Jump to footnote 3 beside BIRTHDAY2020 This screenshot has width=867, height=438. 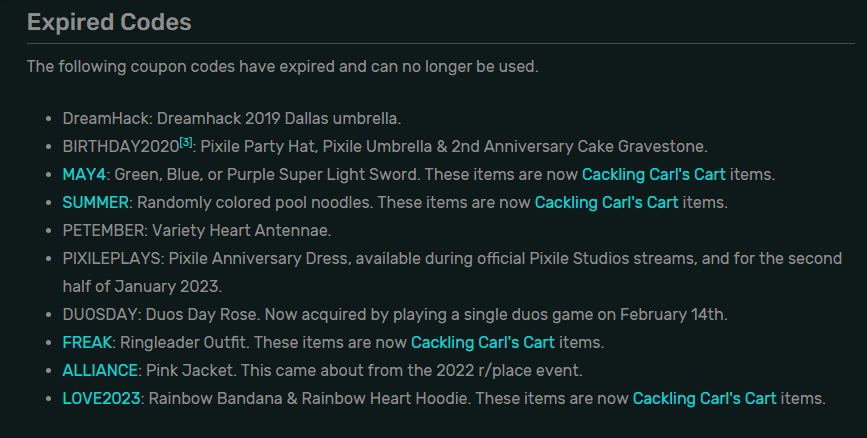click(x=185, y=142)
